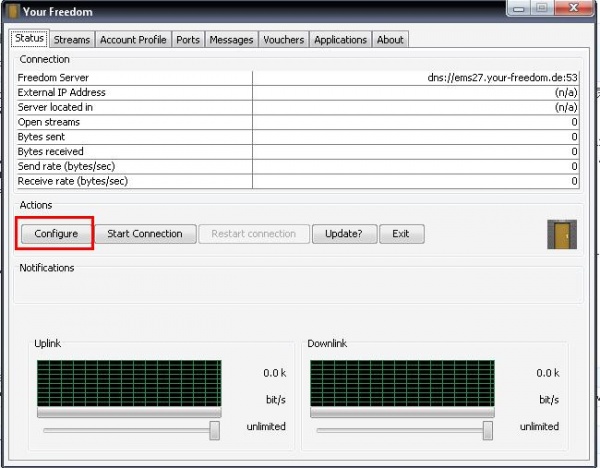
Task: View the Messages tab
Action: tap(232, 39)
